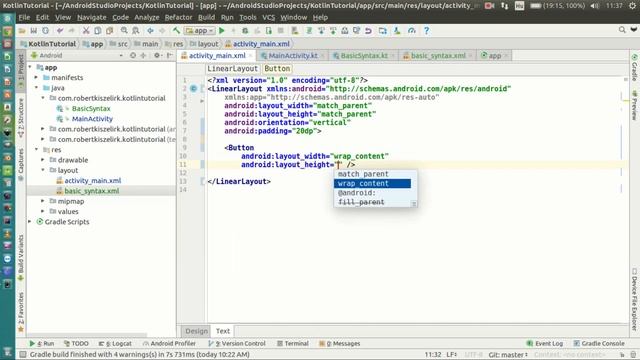
Task: Click the Cut scissors icon
Action: pos(86,31)
